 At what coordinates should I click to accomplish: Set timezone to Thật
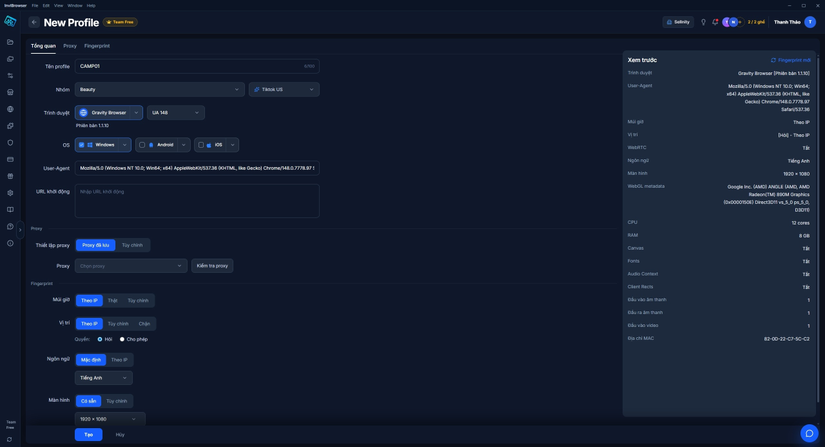click(x=113, y=301)
